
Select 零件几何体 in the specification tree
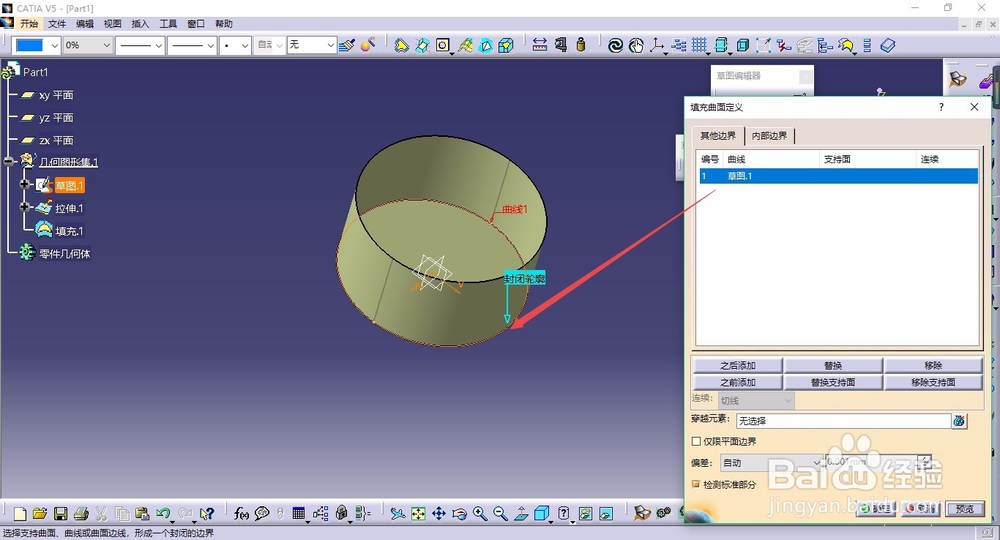tap(65, 254)
